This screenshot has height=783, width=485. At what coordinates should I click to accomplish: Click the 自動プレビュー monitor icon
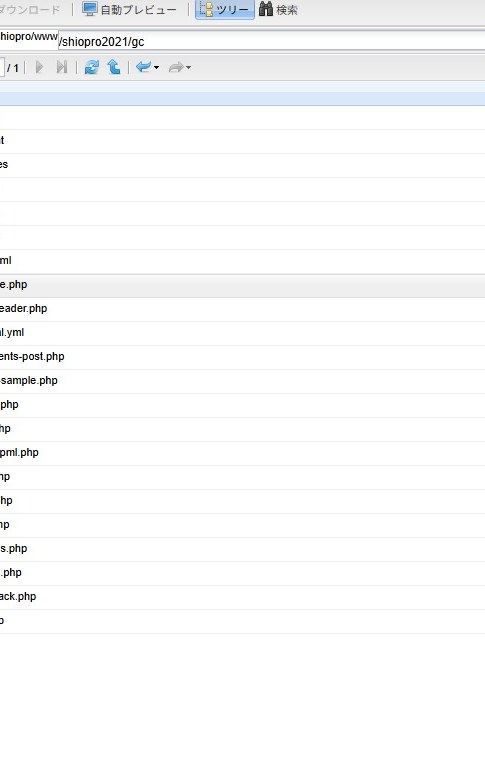click(x=89, y=9)
